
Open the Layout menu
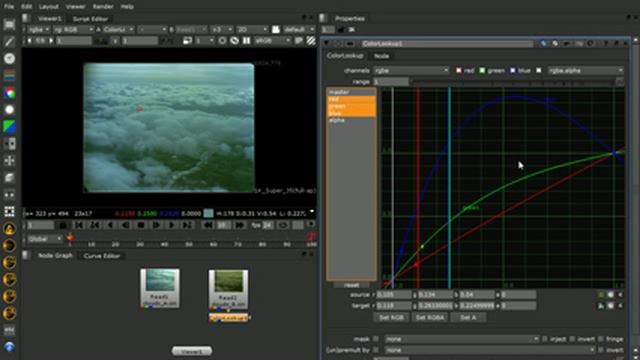click(x=49, y=7)
